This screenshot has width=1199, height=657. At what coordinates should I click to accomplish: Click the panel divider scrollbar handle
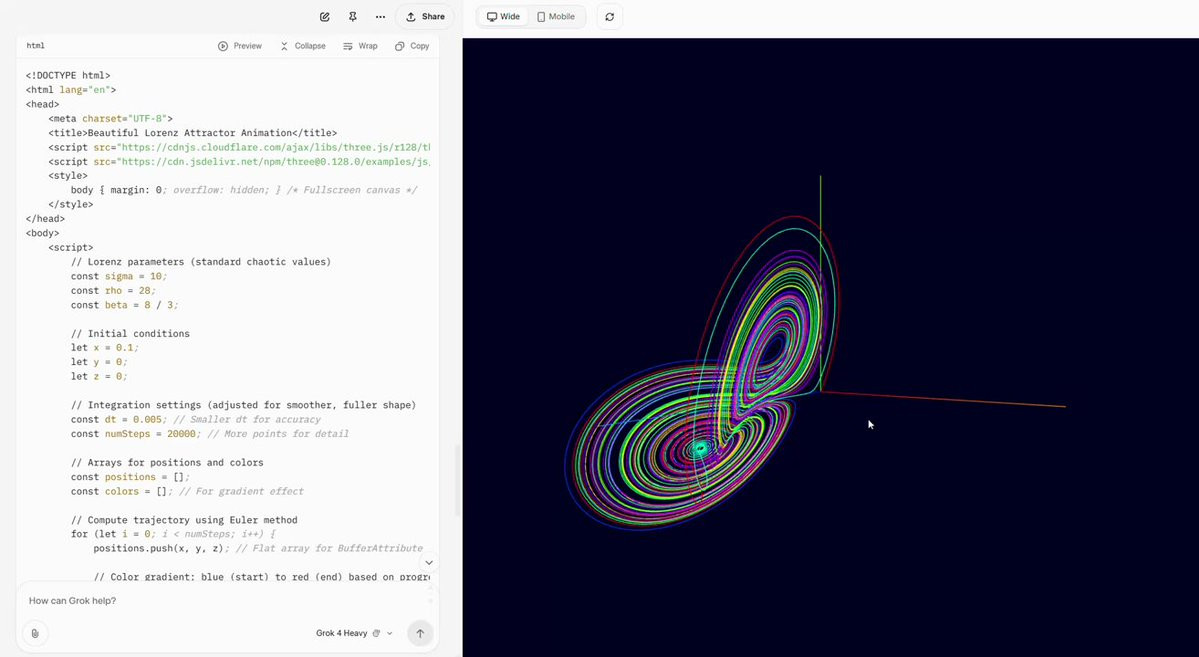click(458, 480)
